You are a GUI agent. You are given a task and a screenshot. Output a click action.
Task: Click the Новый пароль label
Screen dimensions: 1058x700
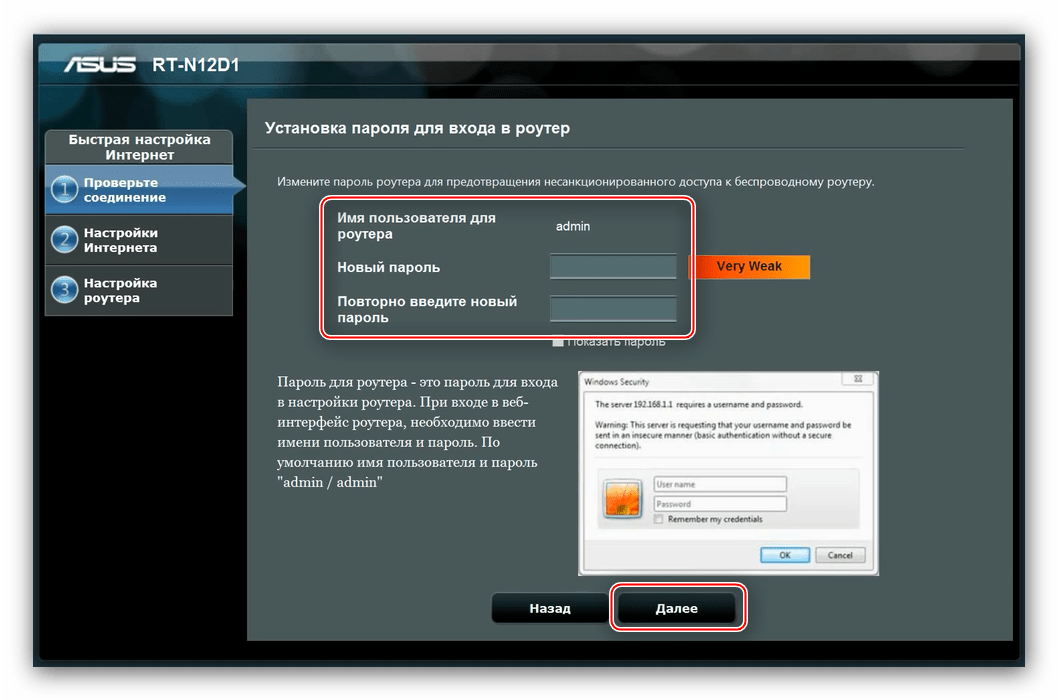389,267
